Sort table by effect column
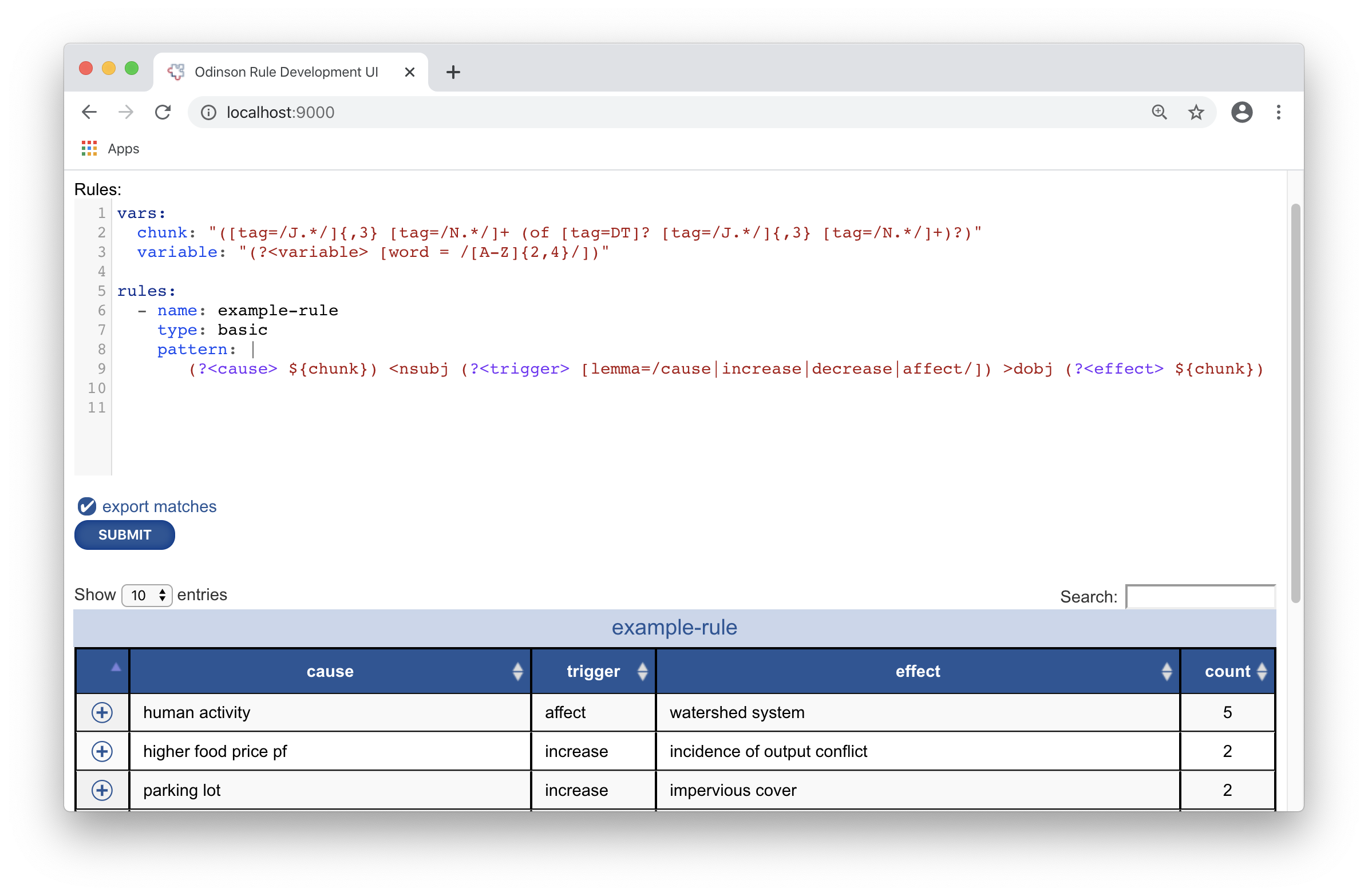 click(x=918, y=671)
